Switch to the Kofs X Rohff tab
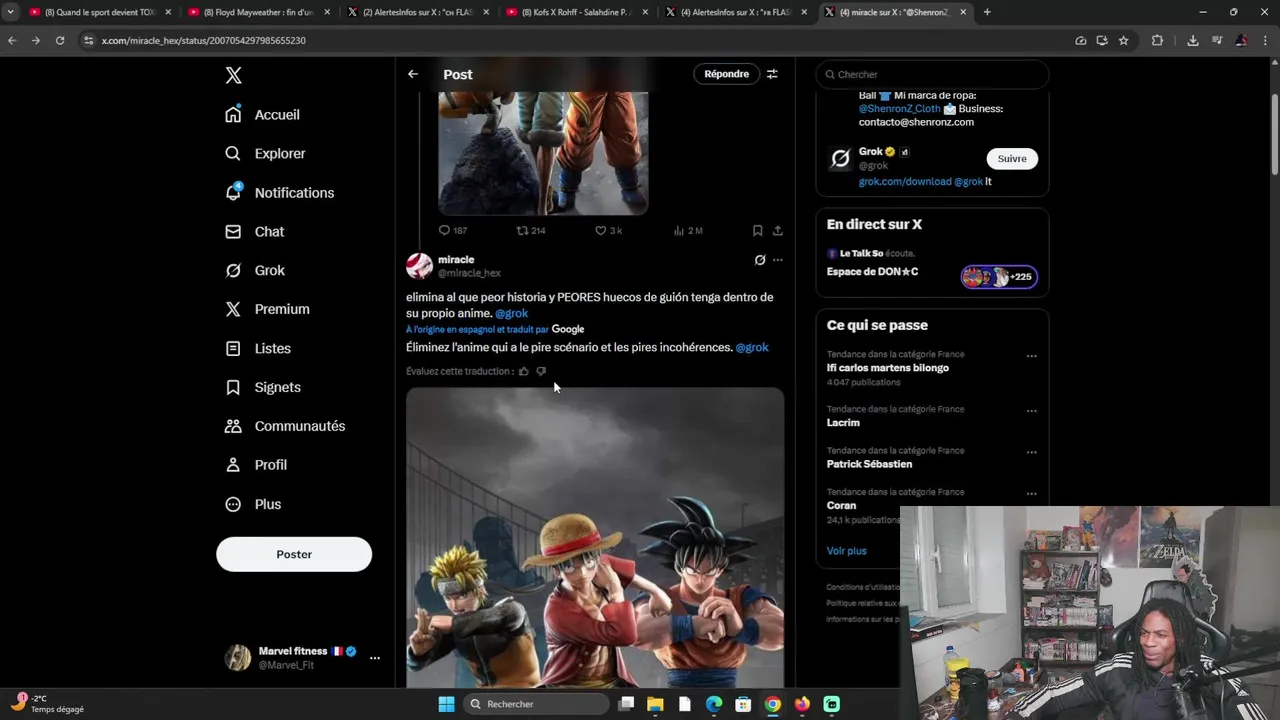The width and height of the screenshot is (1280, 720). point(577,12)
